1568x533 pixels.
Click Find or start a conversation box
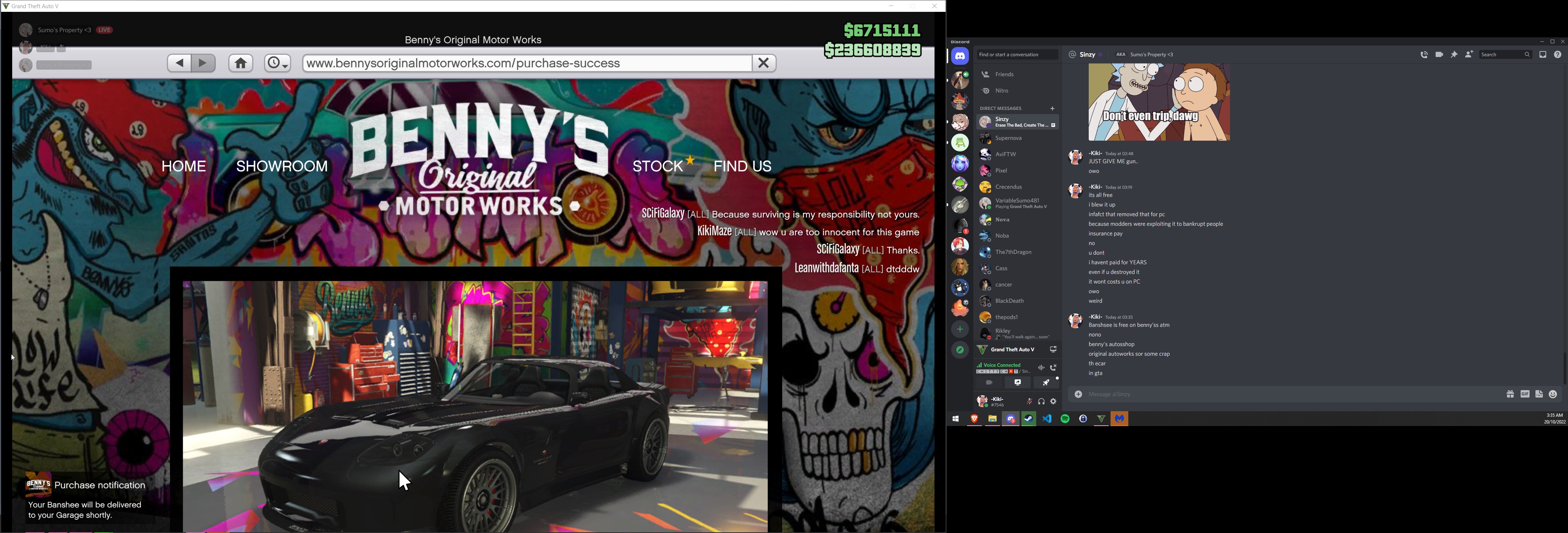pyautogui.click(x=1017, y=55)
